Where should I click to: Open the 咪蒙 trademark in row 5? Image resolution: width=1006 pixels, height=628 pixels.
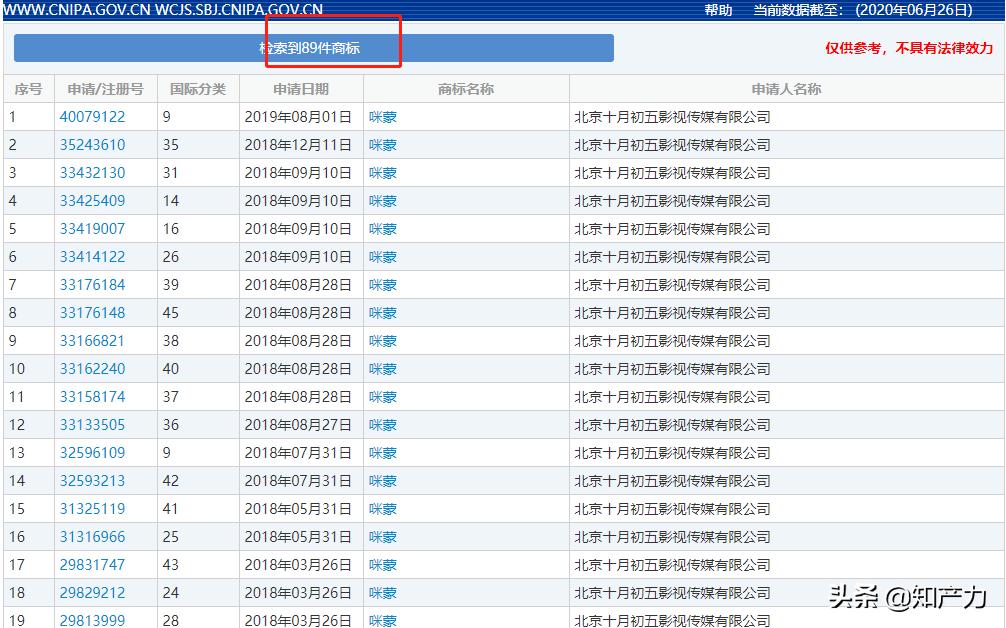click(383, 229)
